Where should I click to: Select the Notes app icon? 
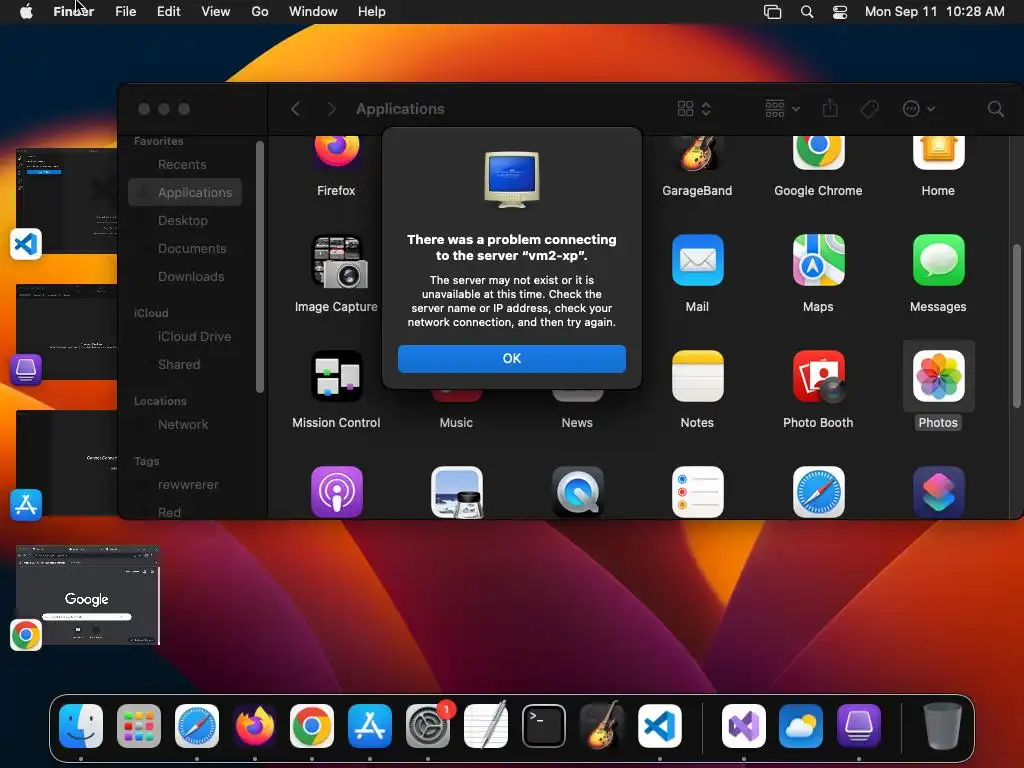click(x=697, y=376)
